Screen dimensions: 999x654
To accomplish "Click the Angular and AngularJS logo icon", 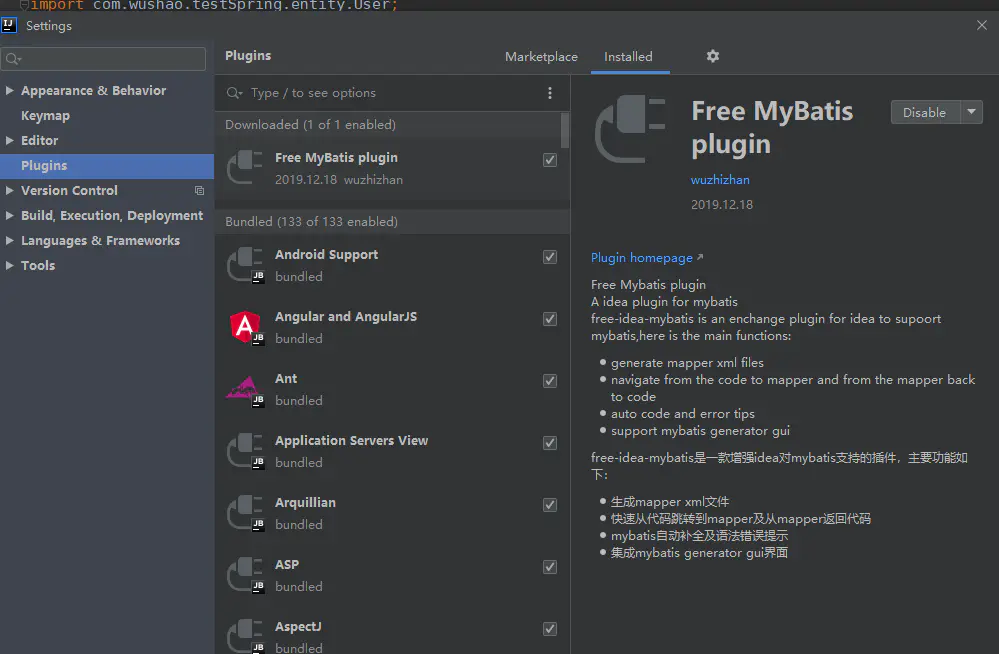I will 246,327.
